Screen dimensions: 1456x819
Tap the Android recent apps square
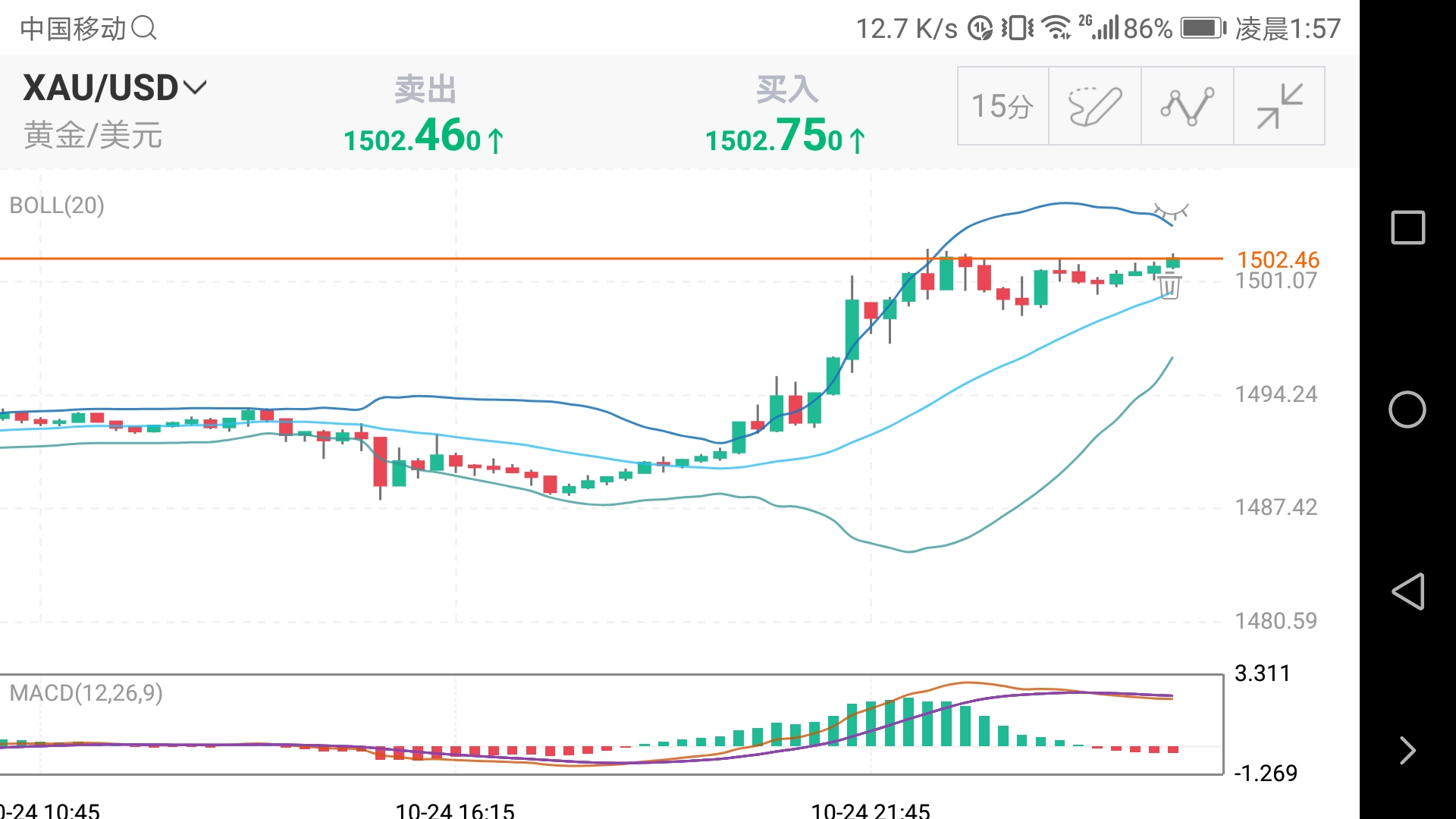pyautogui.click(x=1407, y=227)
